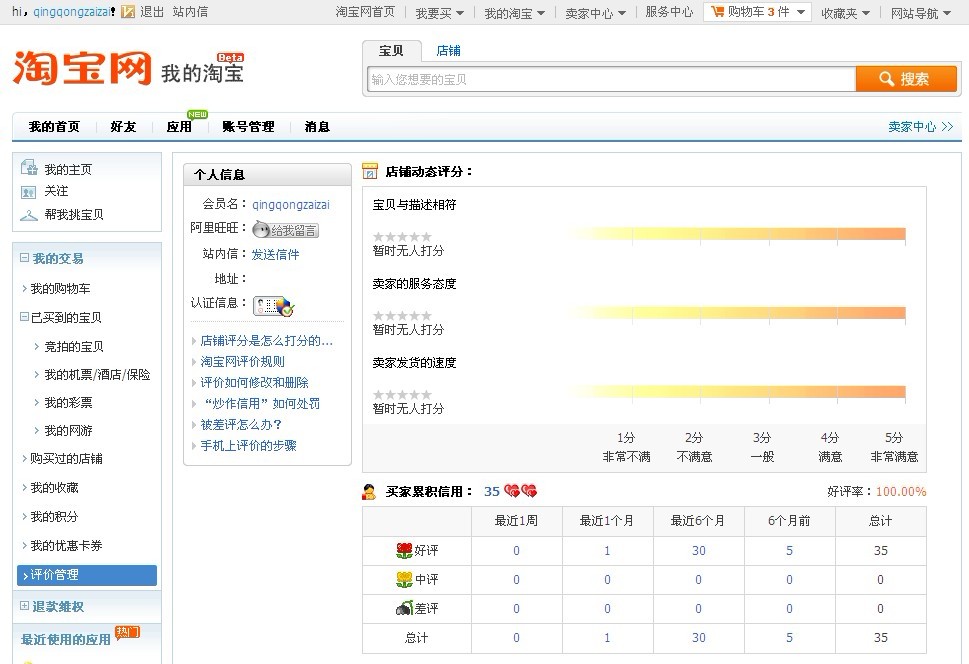Click the 发送信件 link
The width and height of the screenshot is (969, 664).
[x=275, y=254]
